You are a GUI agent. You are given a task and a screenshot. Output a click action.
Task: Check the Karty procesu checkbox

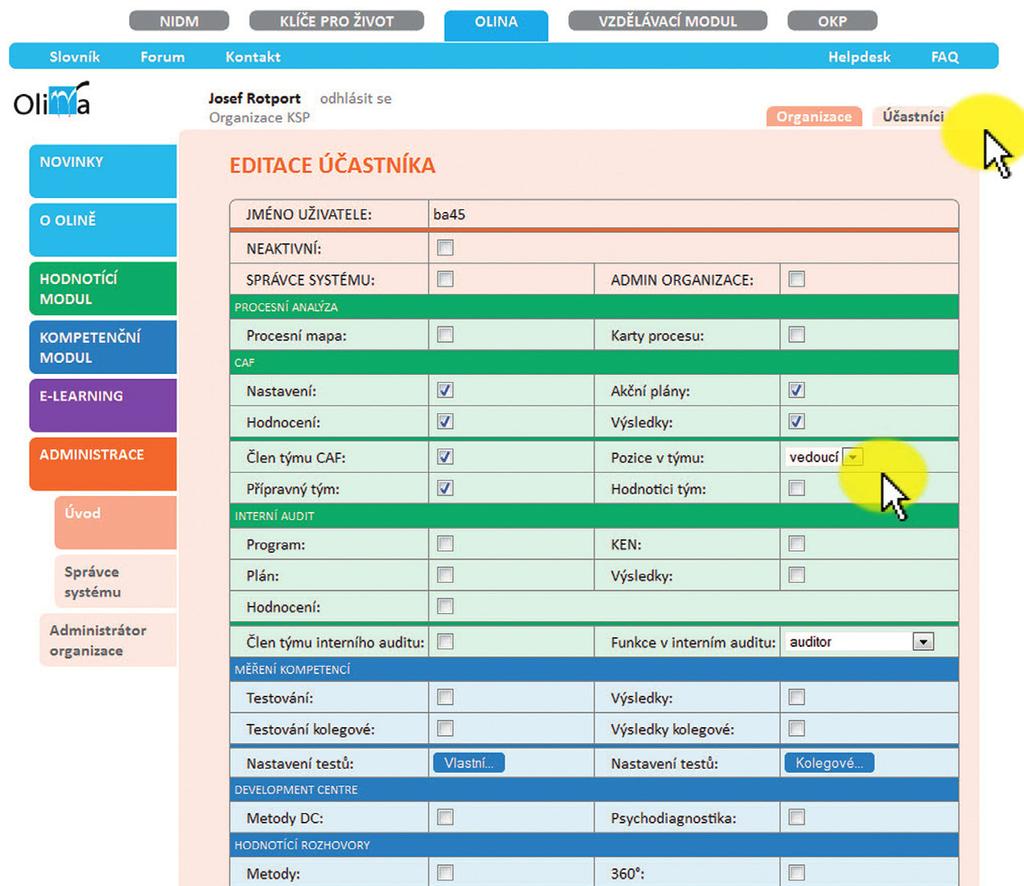[796, 334]
